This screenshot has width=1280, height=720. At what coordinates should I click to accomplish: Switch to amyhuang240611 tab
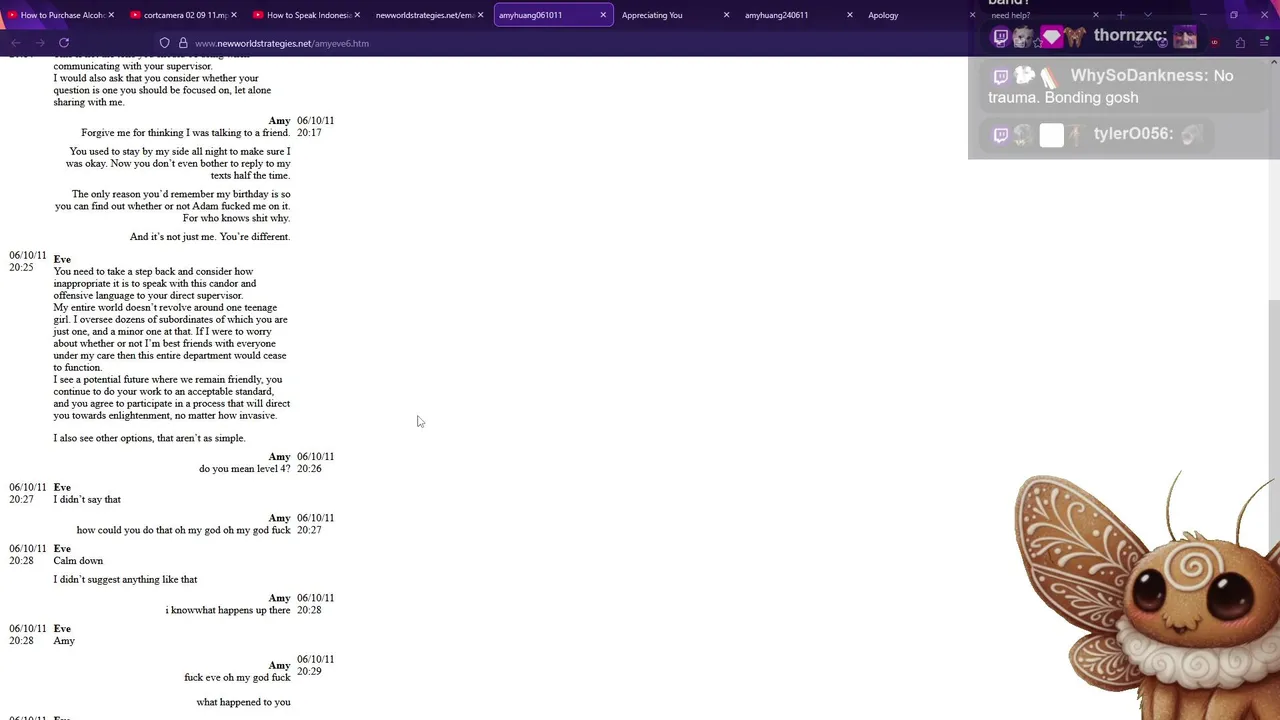pos(799,15)
